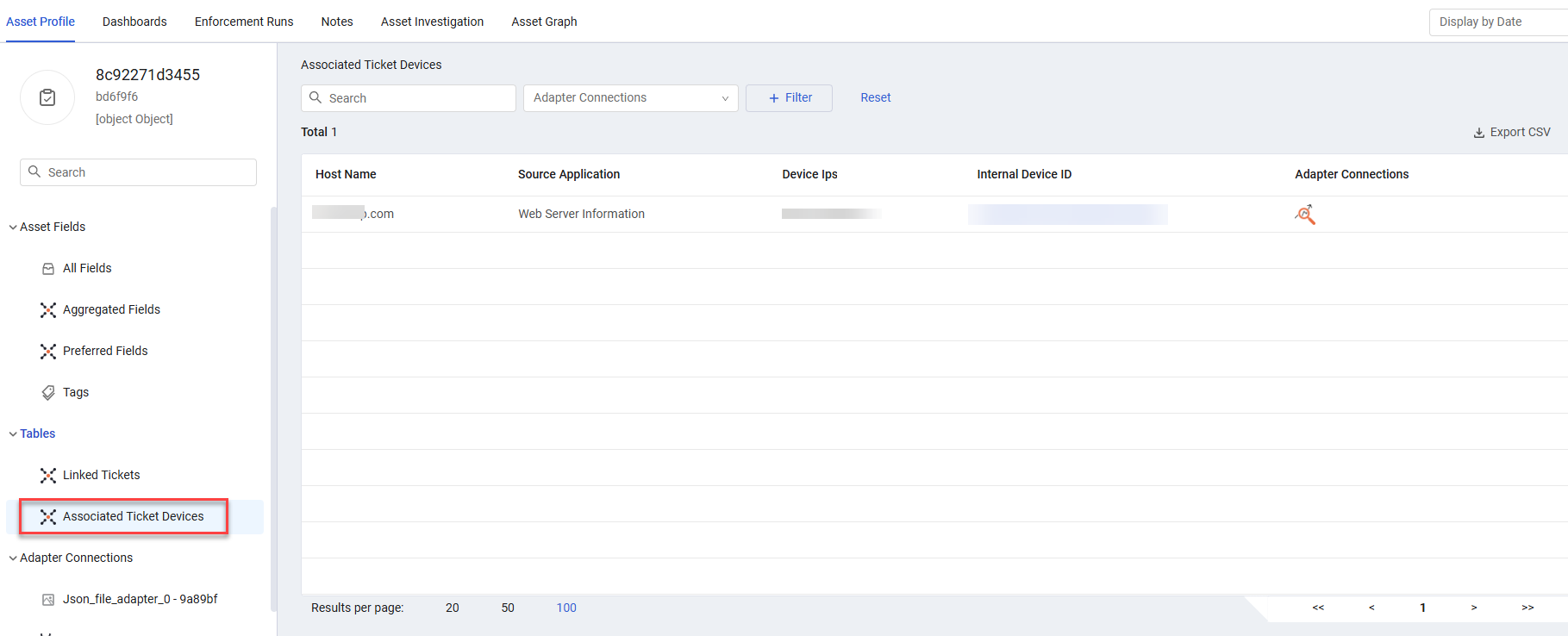Click the Adapter Connections column header
This screenshot has height=636, width=1568.
click(x=1352, y=175)
